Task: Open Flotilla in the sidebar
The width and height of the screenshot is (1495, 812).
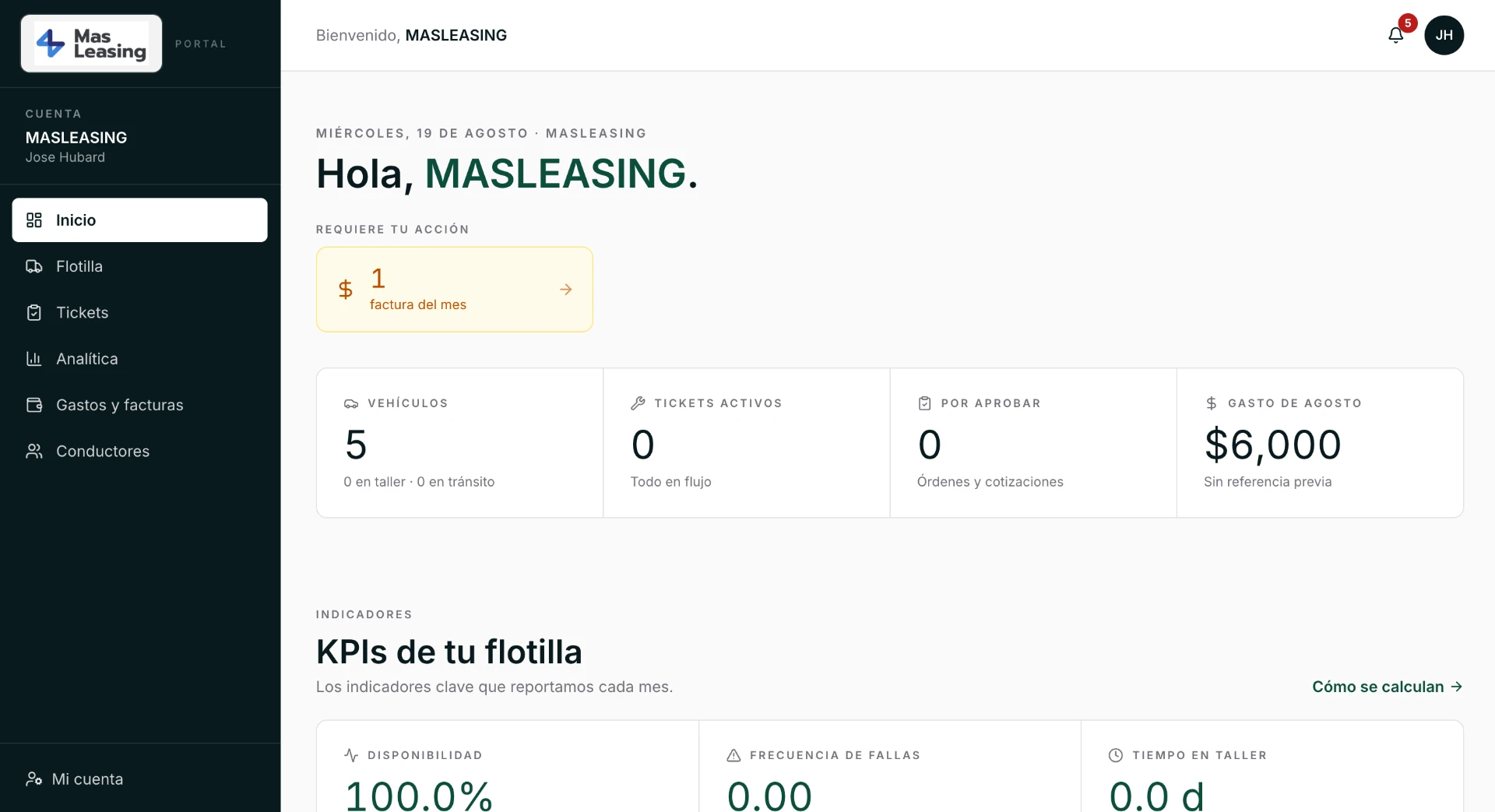Action: (x=139, y=266)
